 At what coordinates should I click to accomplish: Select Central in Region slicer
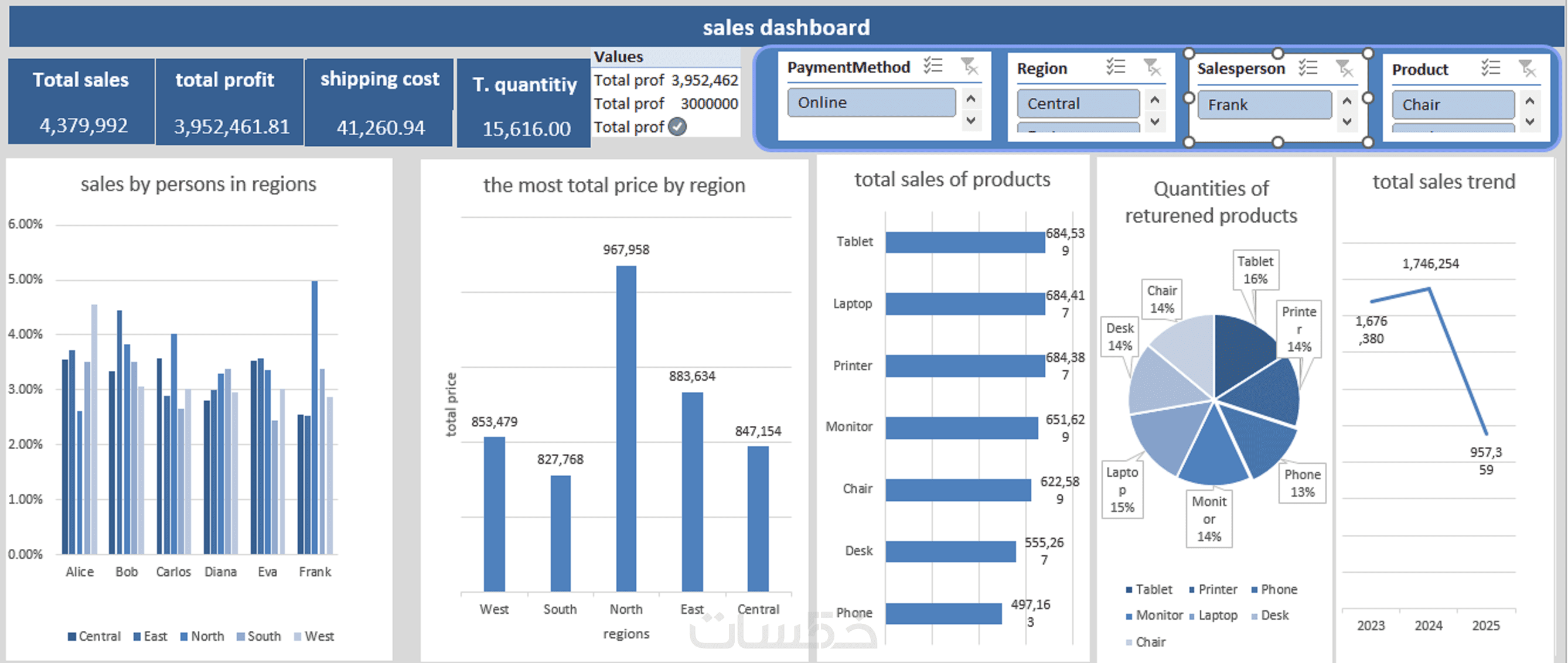click(1078, 104)
